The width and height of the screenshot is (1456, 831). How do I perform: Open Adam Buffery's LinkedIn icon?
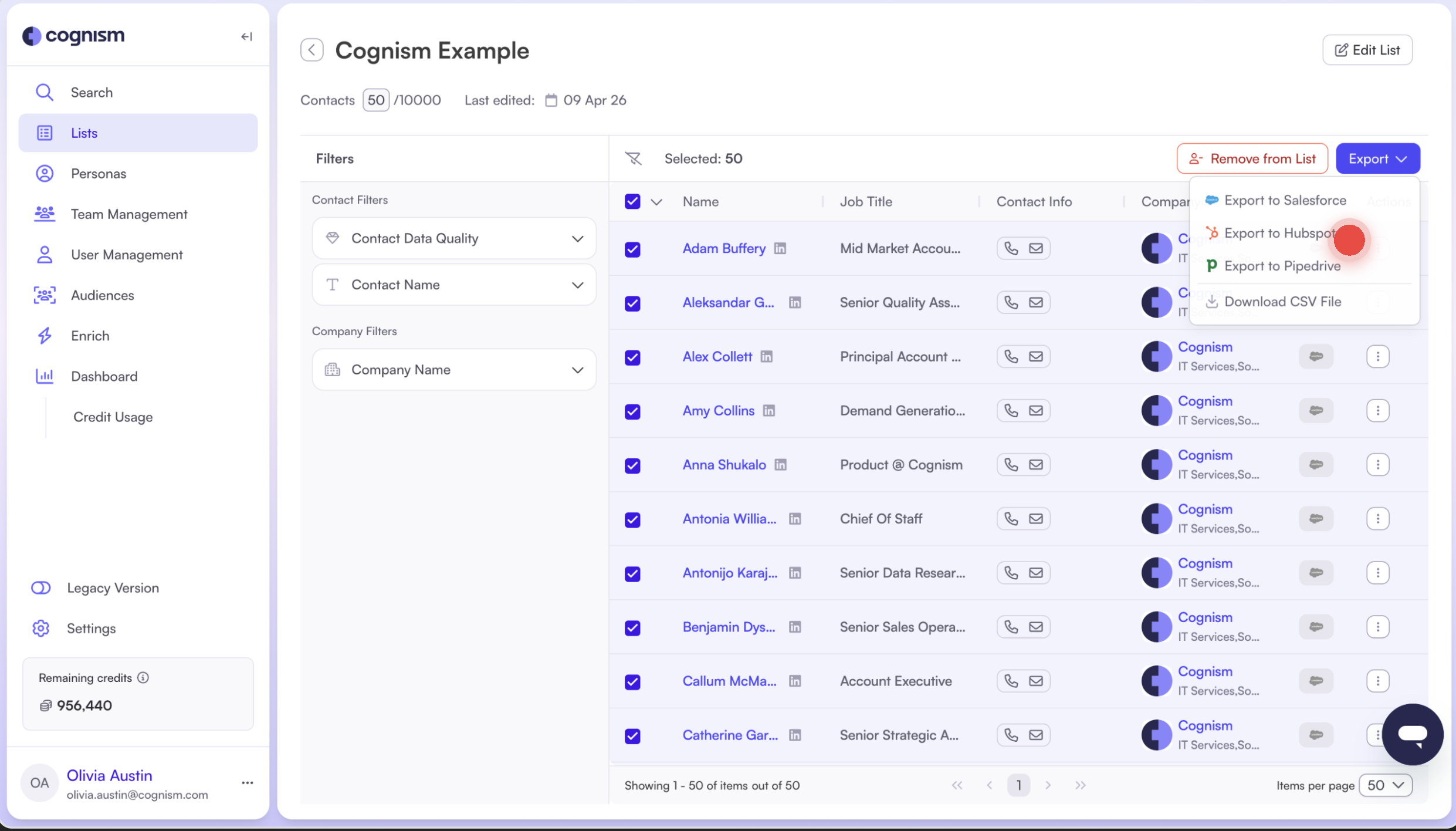[780, 248]
